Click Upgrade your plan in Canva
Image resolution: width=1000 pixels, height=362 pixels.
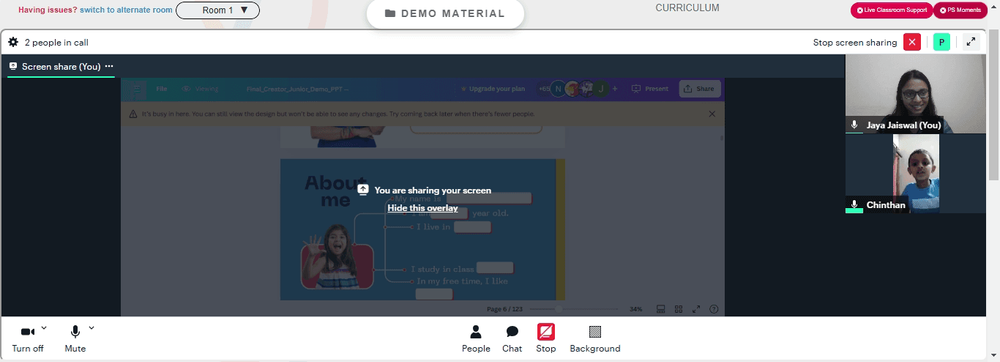click(x=493, y=89)
